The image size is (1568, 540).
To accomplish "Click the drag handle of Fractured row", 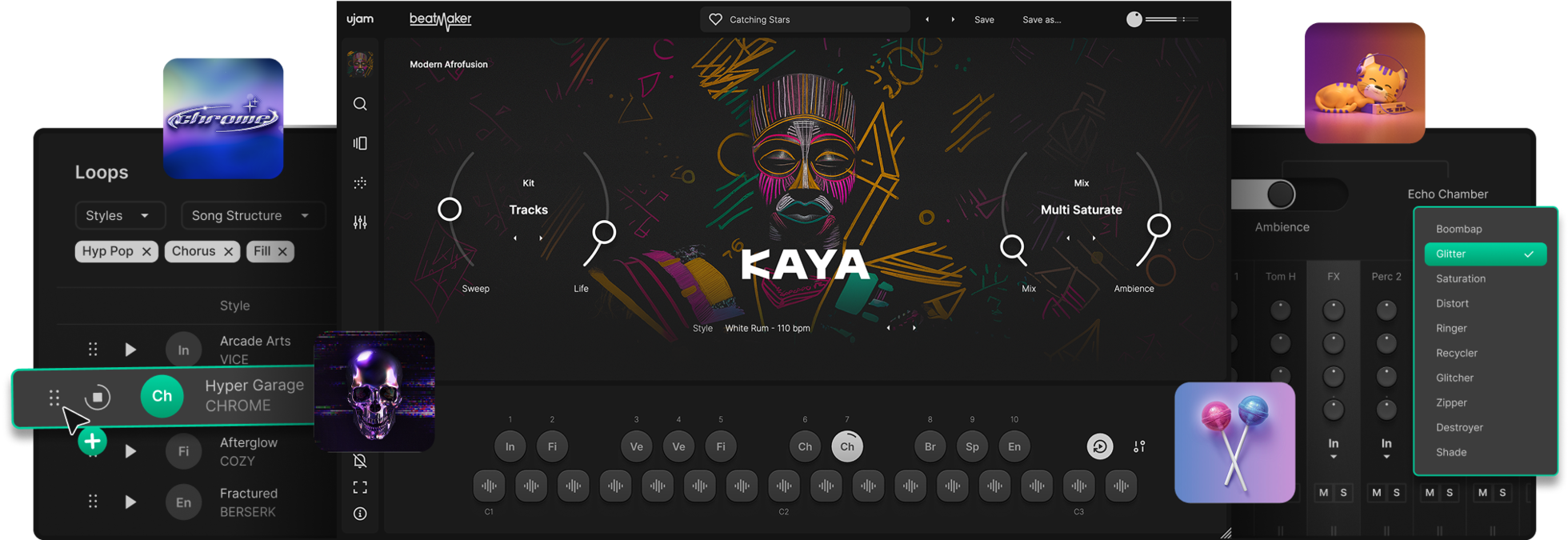I will (x=93, y=502).
